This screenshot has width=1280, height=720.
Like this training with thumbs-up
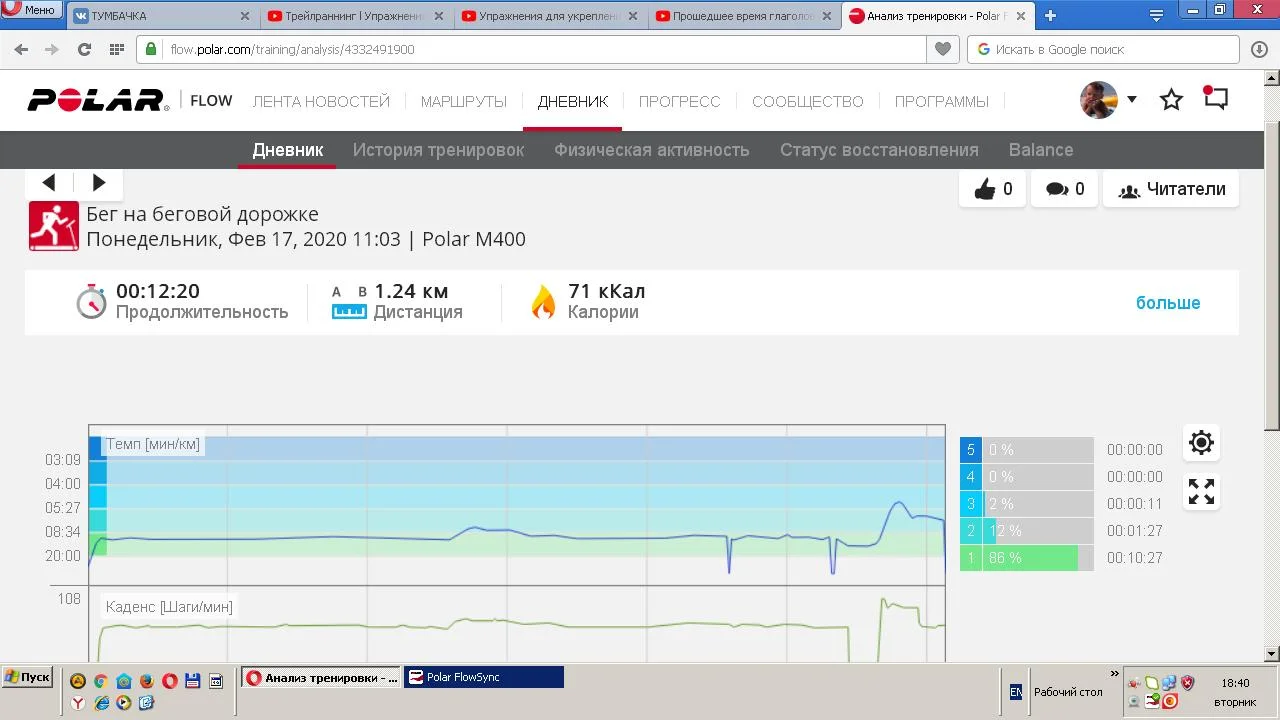point(992,189)
